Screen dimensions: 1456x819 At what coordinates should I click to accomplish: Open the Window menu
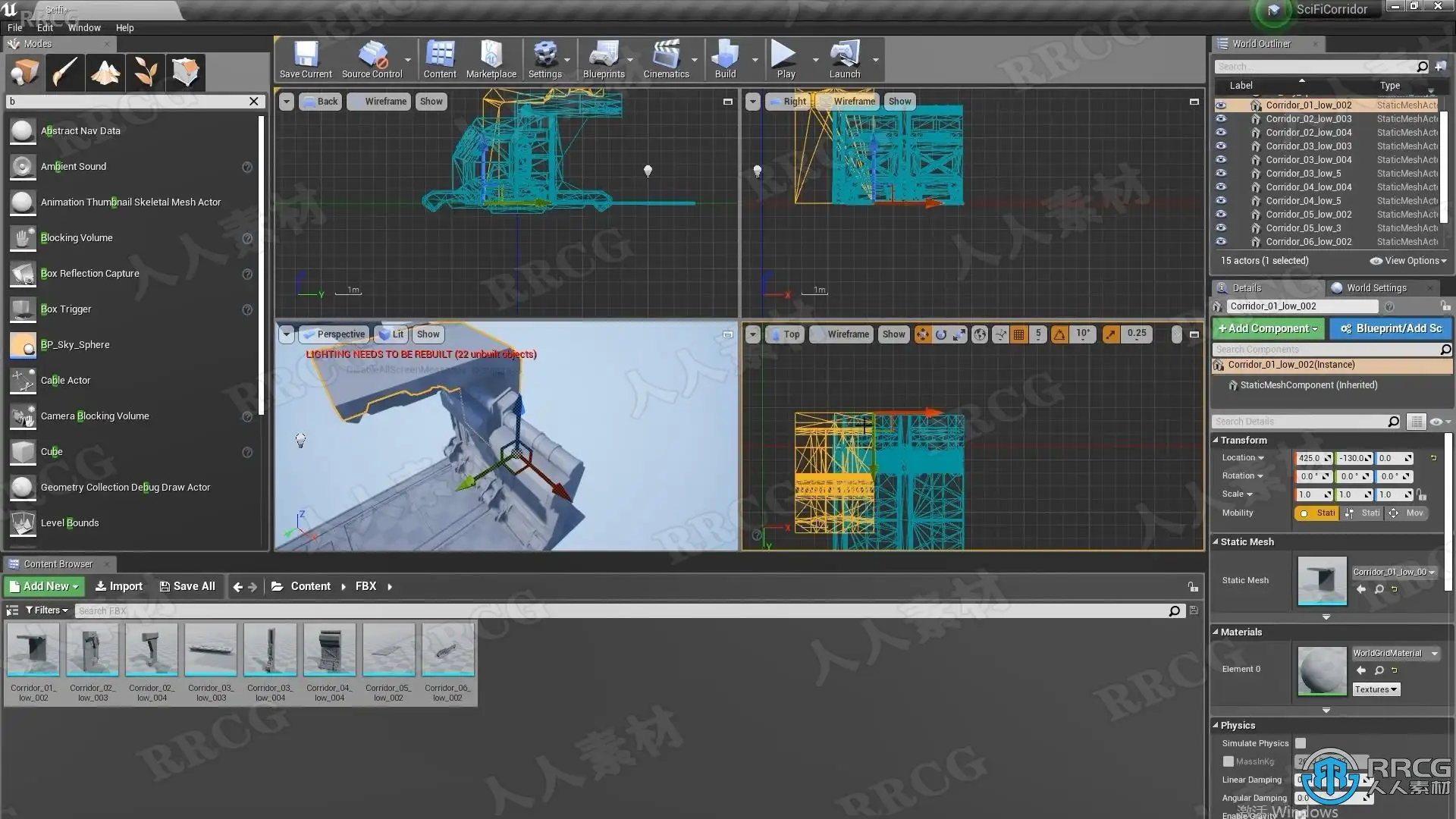pos(84,28)
